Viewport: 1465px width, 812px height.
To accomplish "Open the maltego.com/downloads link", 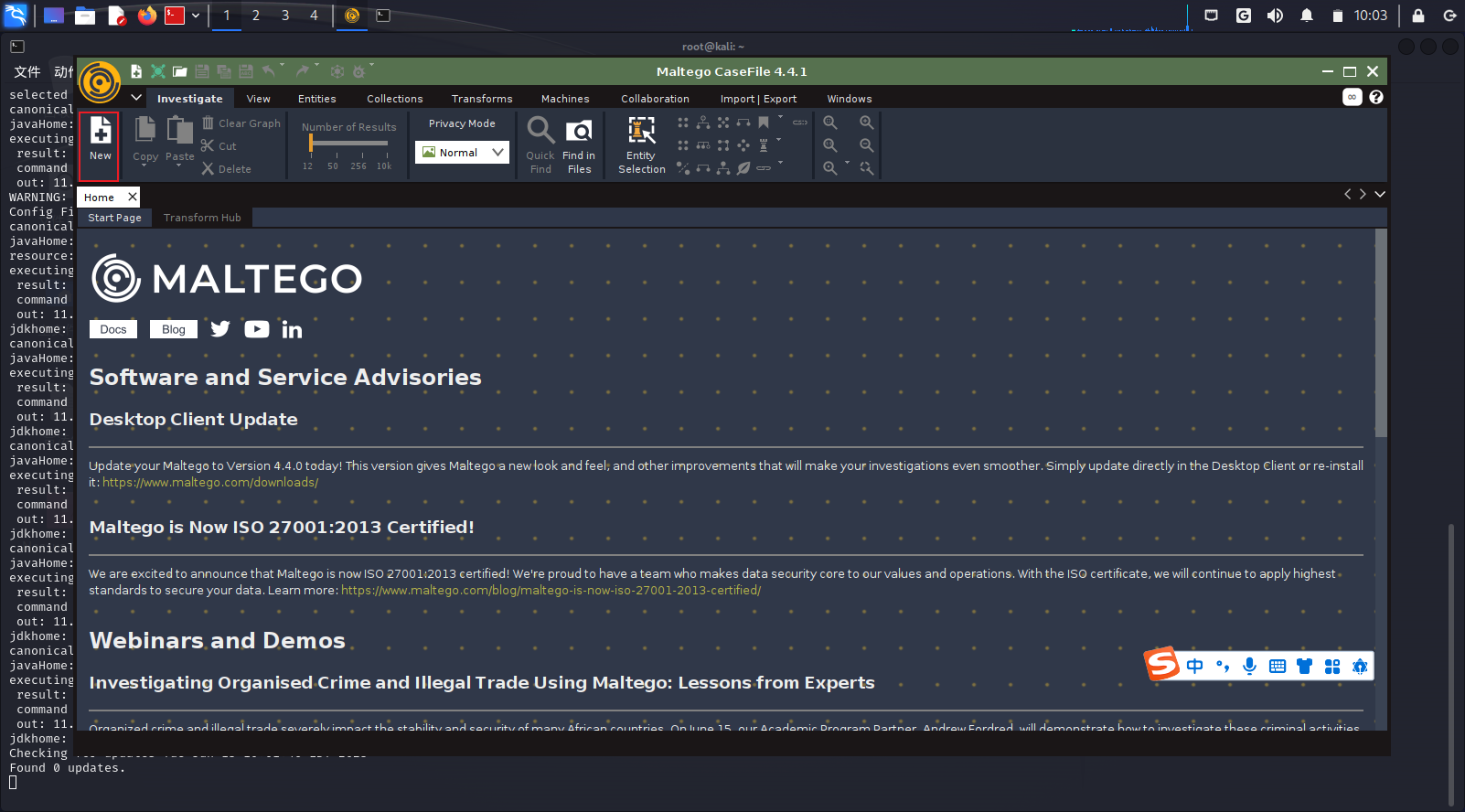I will tap(210, 482).
